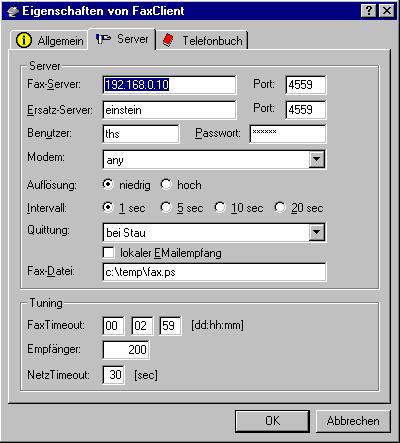Confirm settings with the OK button

[272, 421]
